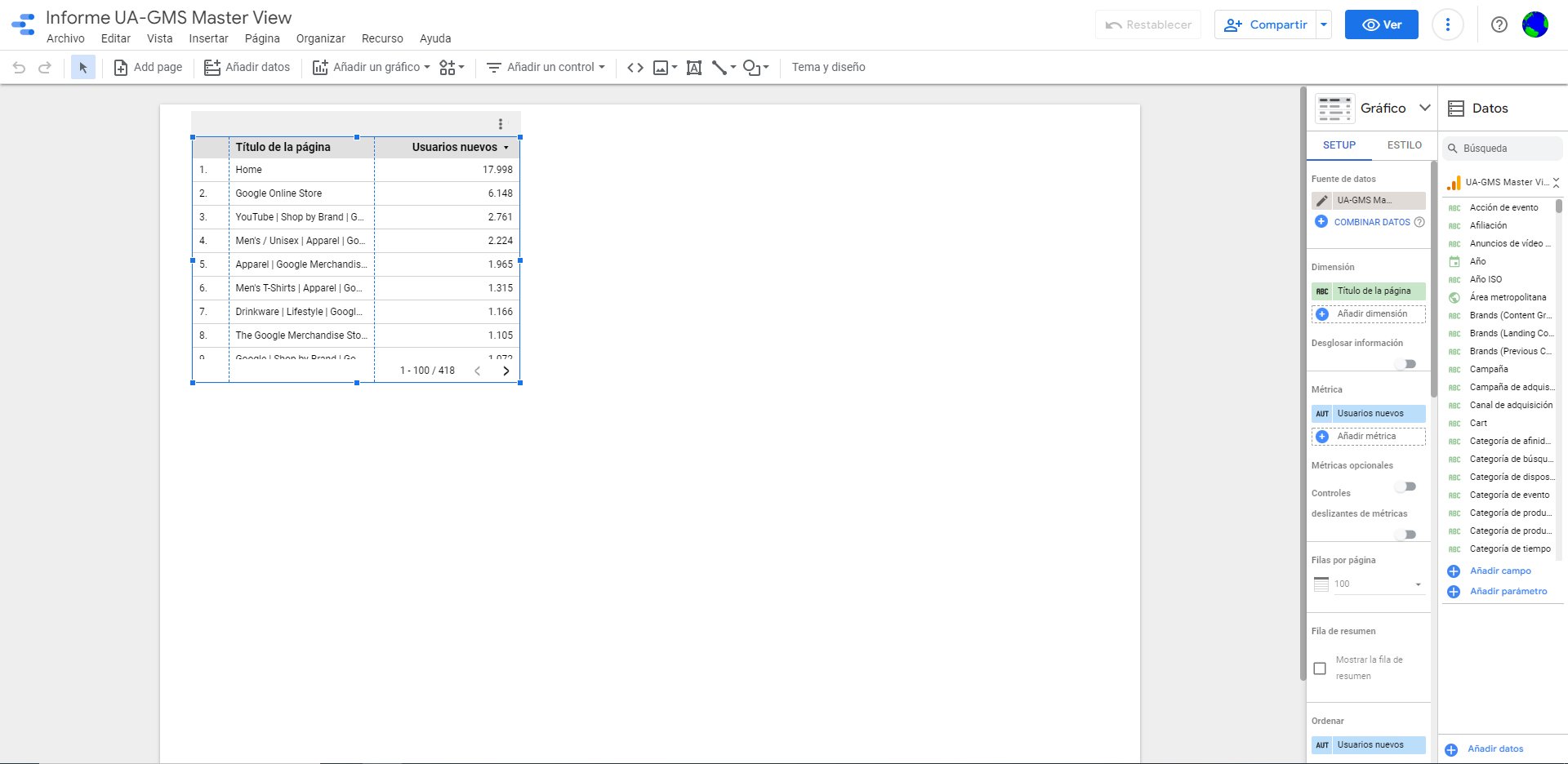Open the account avatar
The width and height of the screenshot is (1568, 764).
pyautogui.click(x=1535, y=24)
